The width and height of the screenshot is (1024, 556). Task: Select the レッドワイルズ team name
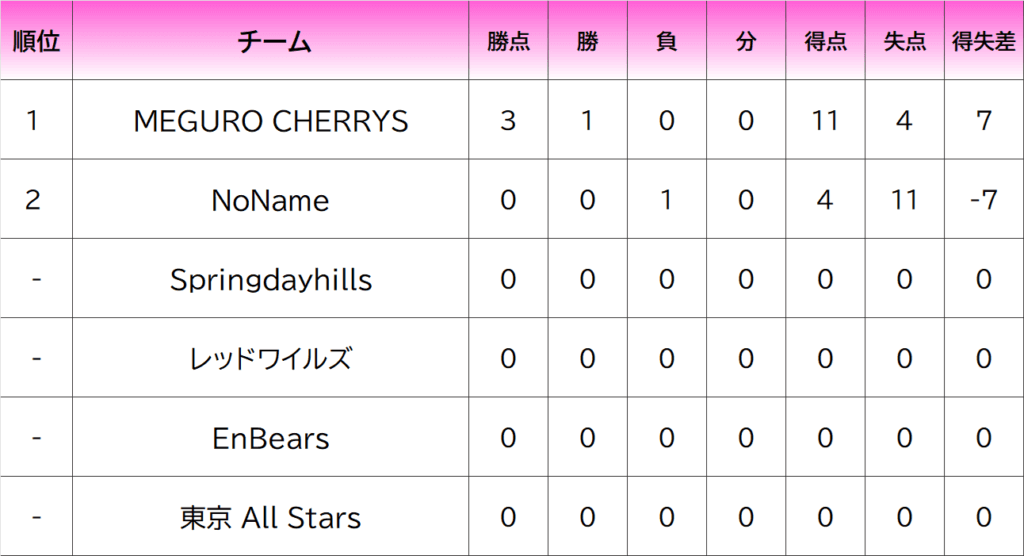(271, 359)
